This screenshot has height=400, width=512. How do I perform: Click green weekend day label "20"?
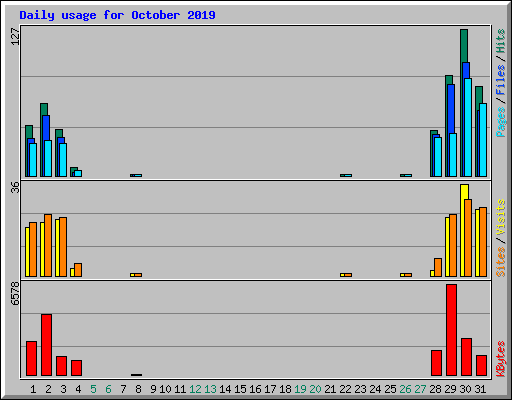click(315, 389)
